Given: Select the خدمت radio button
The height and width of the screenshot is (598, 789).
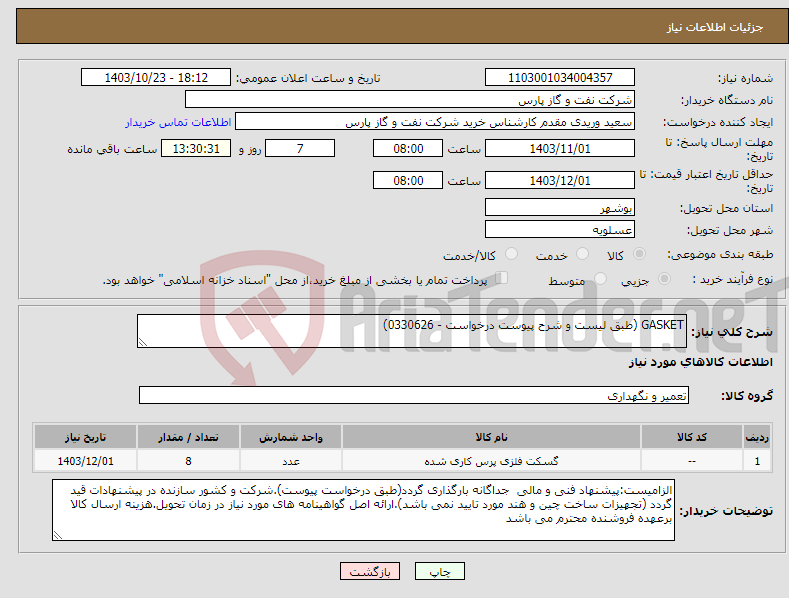Looking at the screenshot, I should pyautogui.click(x=582, y=254).
